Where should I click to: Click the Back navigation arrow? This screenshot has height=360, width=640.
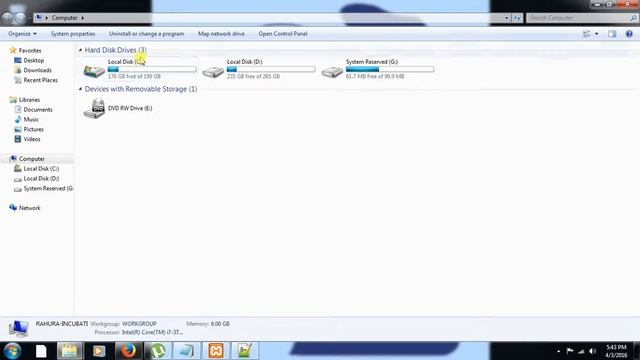pos(7,18)
